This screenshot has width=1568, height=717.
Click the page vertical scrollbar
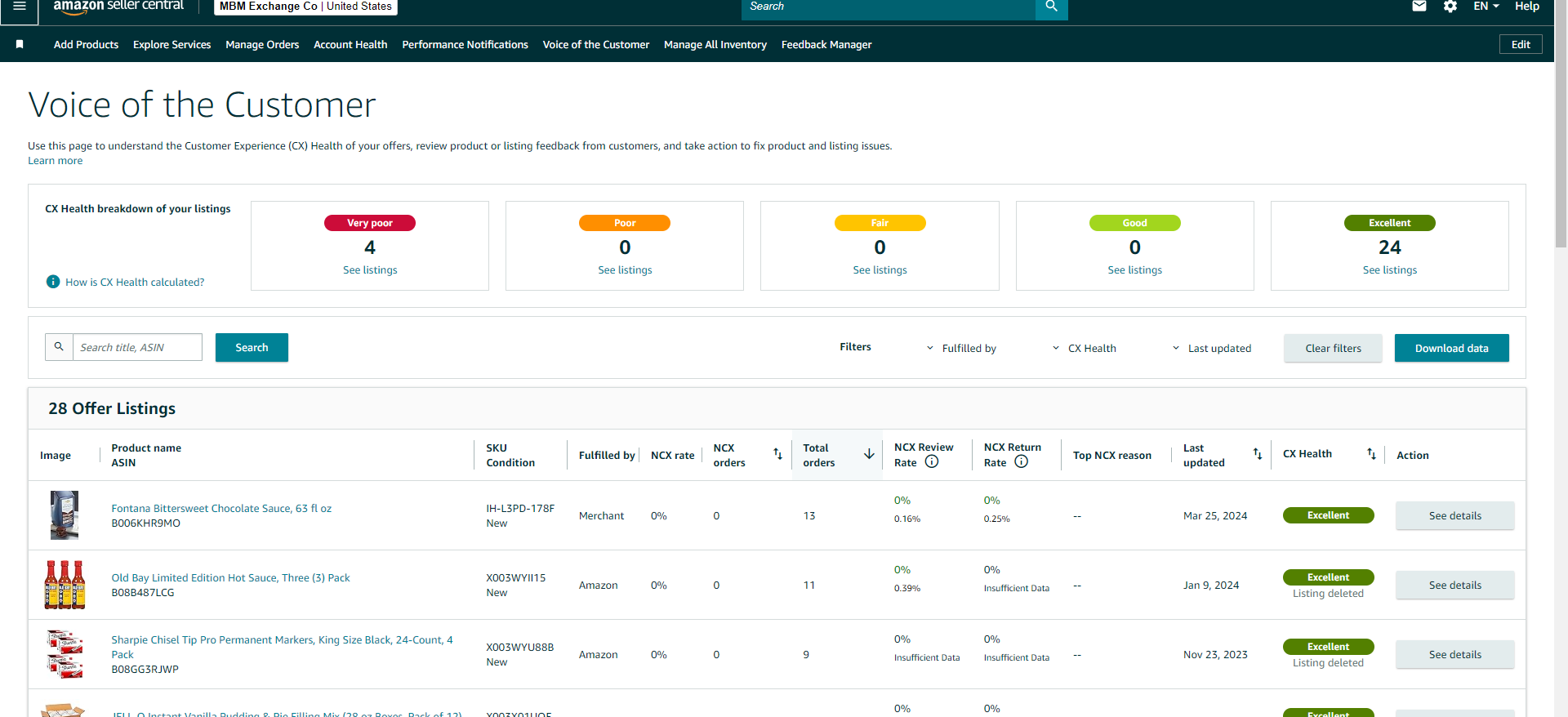pyautogui.click(x=1561, y=122)
